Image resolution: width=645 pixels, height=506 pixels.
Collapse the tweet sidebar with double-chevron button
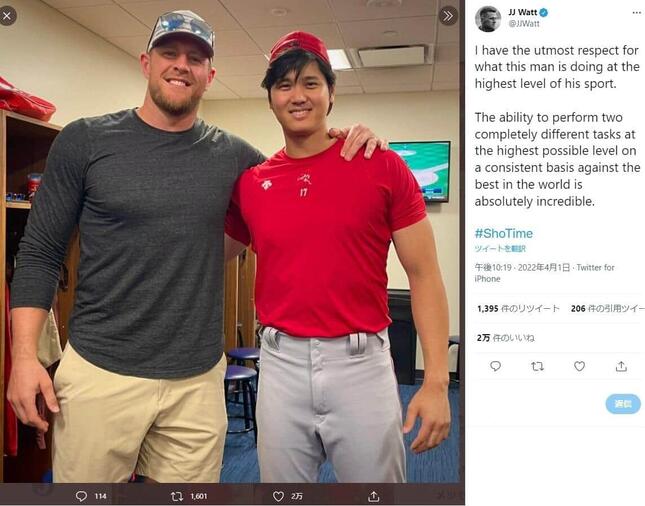pos(448,16)
